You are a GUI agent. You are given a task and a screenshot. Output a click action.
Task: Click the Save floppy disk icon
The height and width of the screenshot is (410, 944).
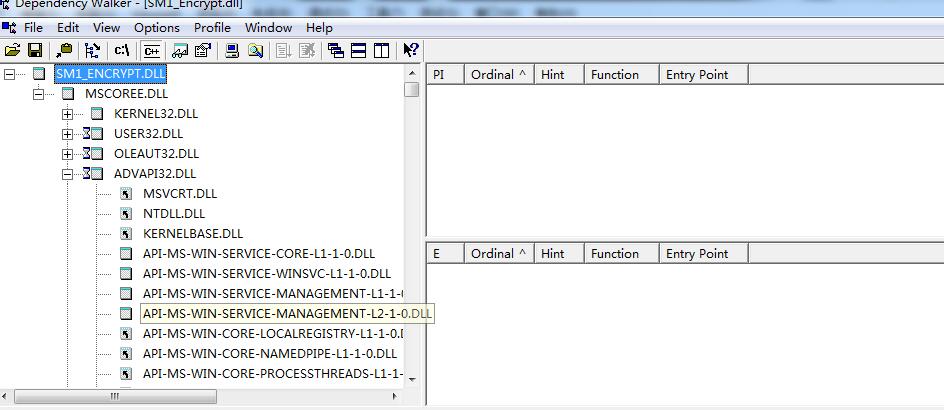(35, 51)
